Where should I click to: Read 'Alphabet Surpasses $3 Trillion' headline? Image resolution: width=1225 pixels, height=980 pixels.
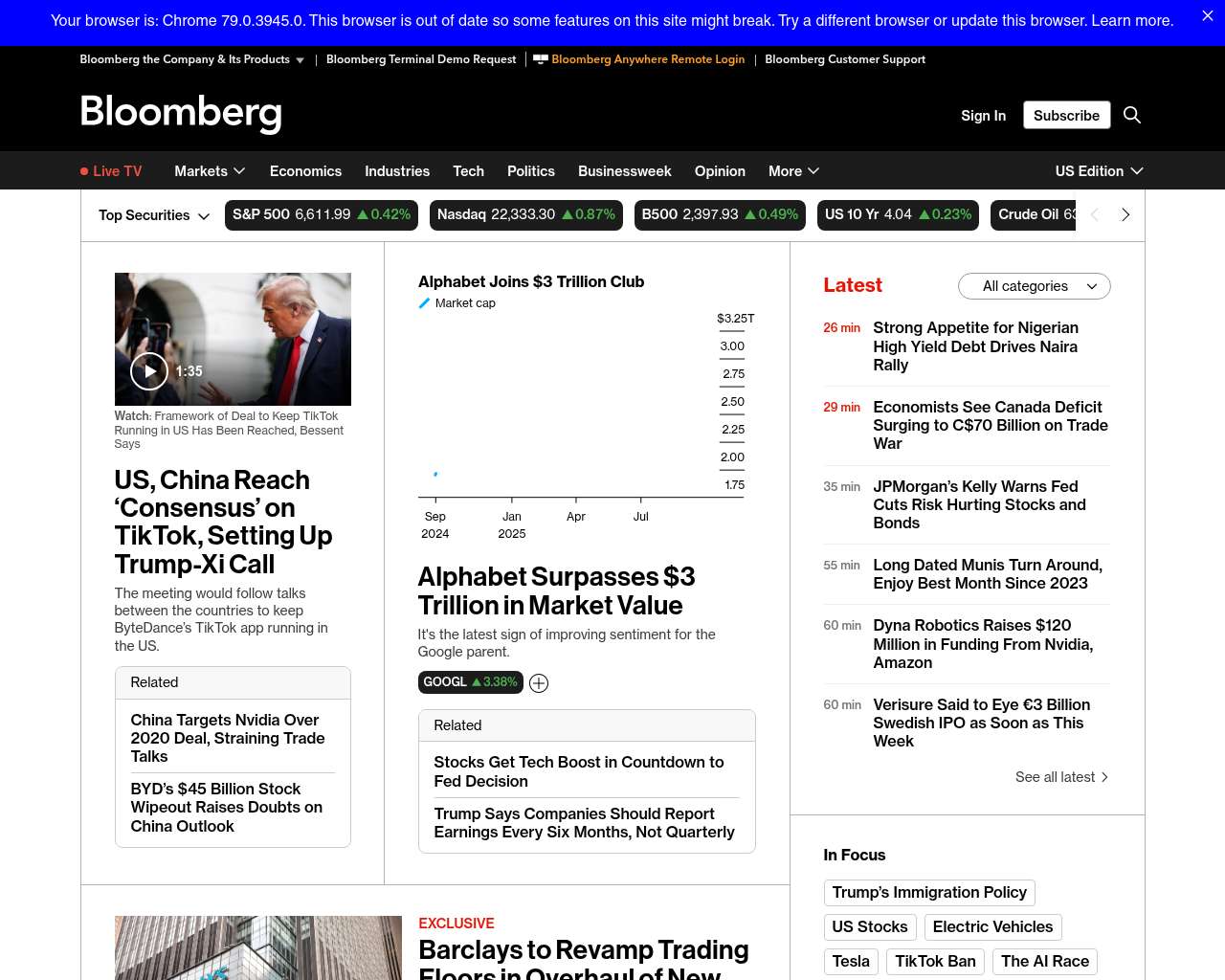(x=556, y=591)
